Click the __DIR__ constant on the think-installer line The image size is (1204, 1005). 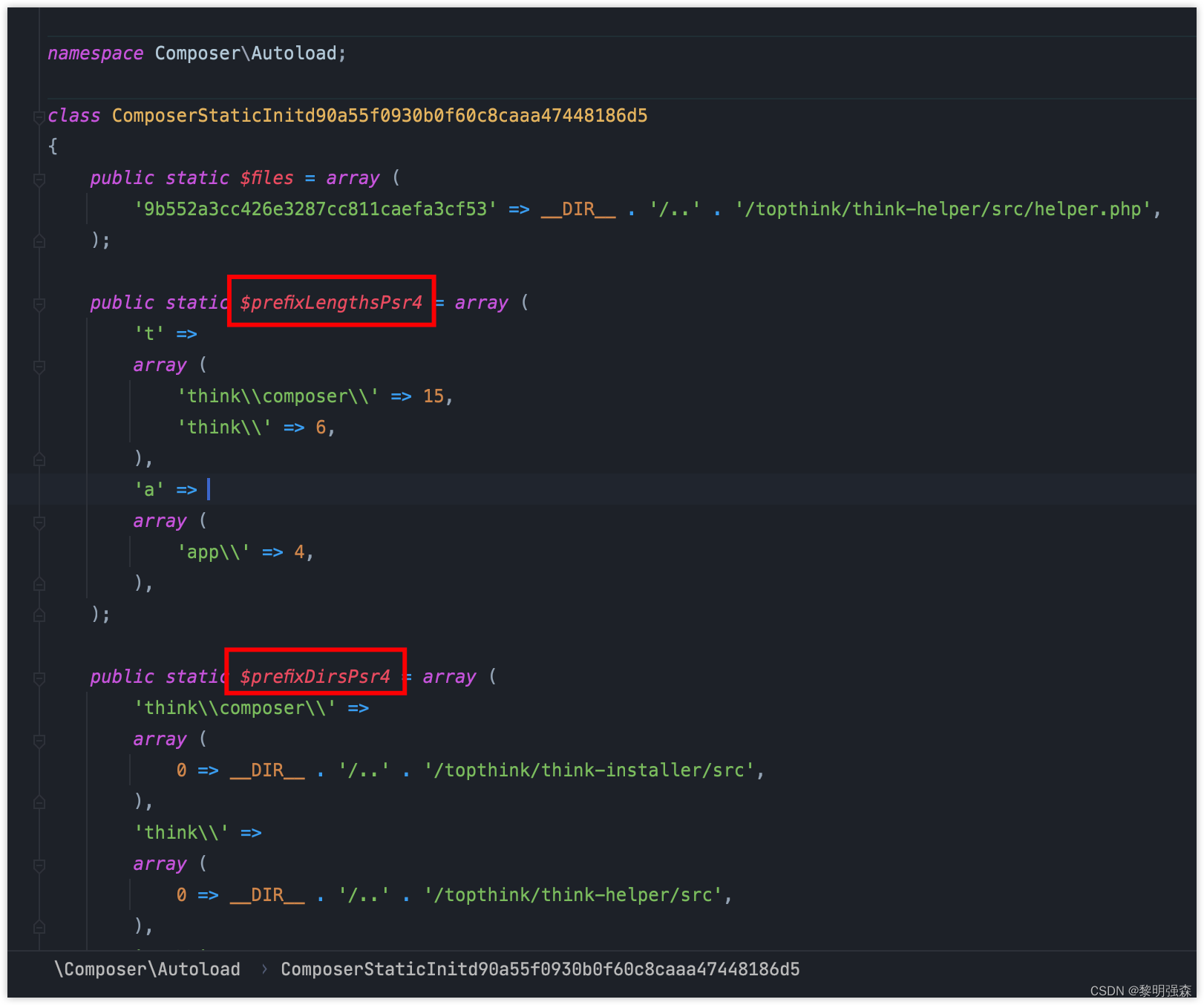[267, 770]
